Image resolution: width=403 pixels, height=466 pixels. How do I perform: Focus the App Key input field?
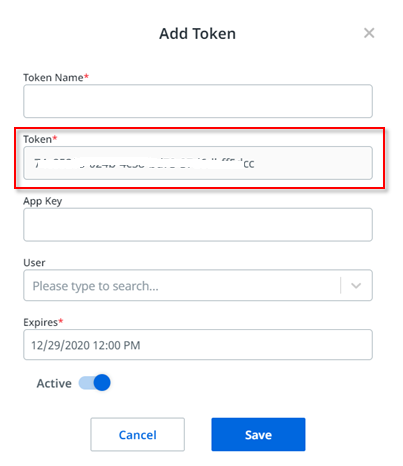198,225
